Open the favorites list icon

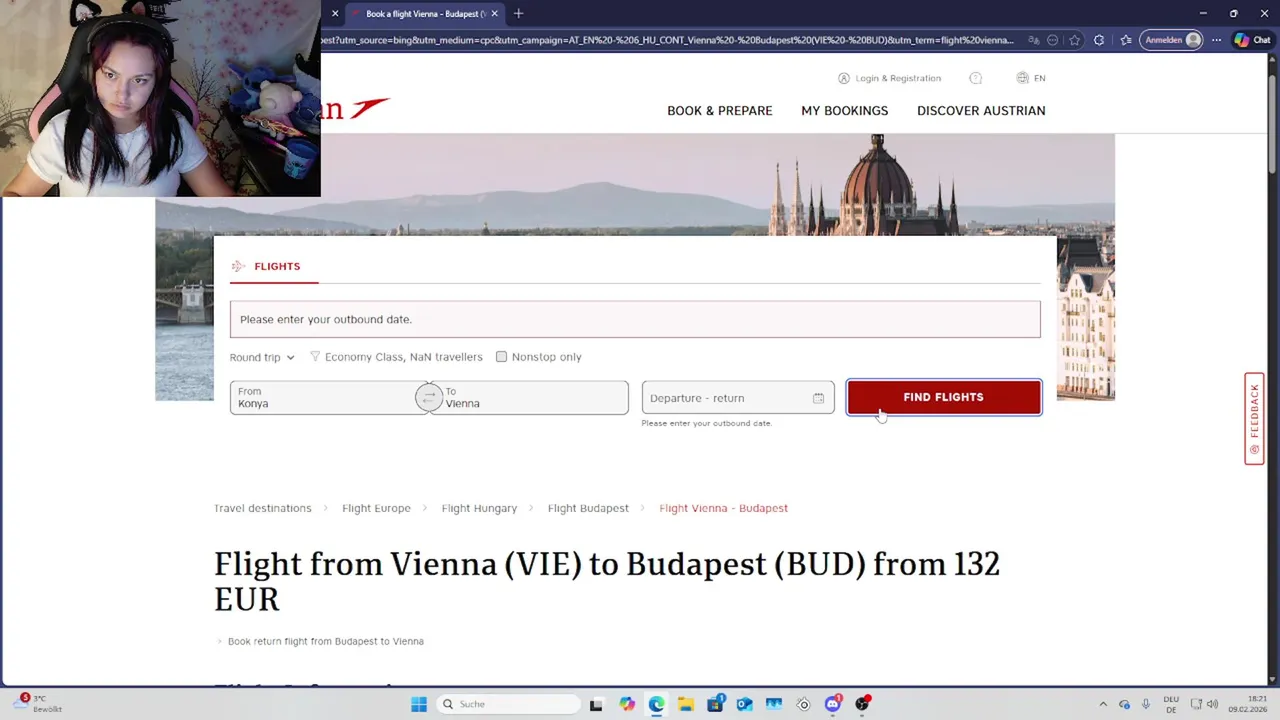[1126, 40]
